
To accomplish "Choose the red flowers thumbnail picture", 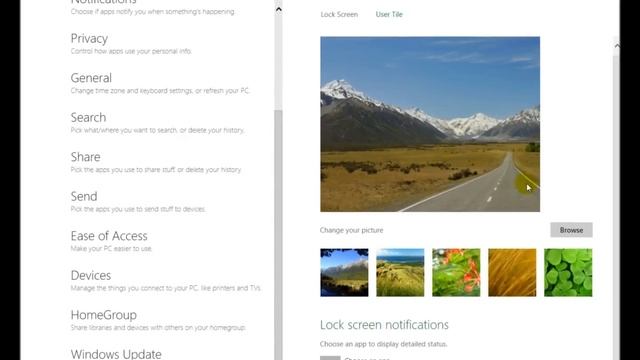I will [456, 272].
